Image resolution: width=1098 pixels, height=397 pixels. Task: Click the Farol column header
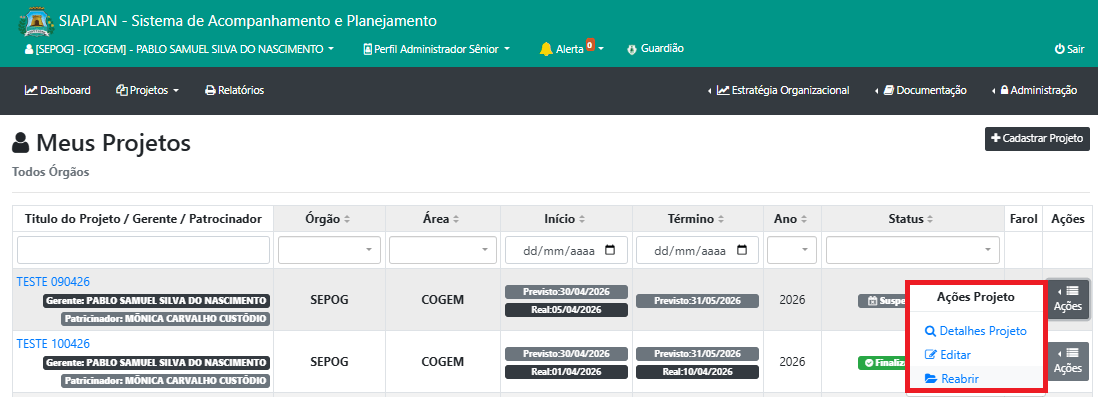pyautogui.click(x=1024, y=219)
